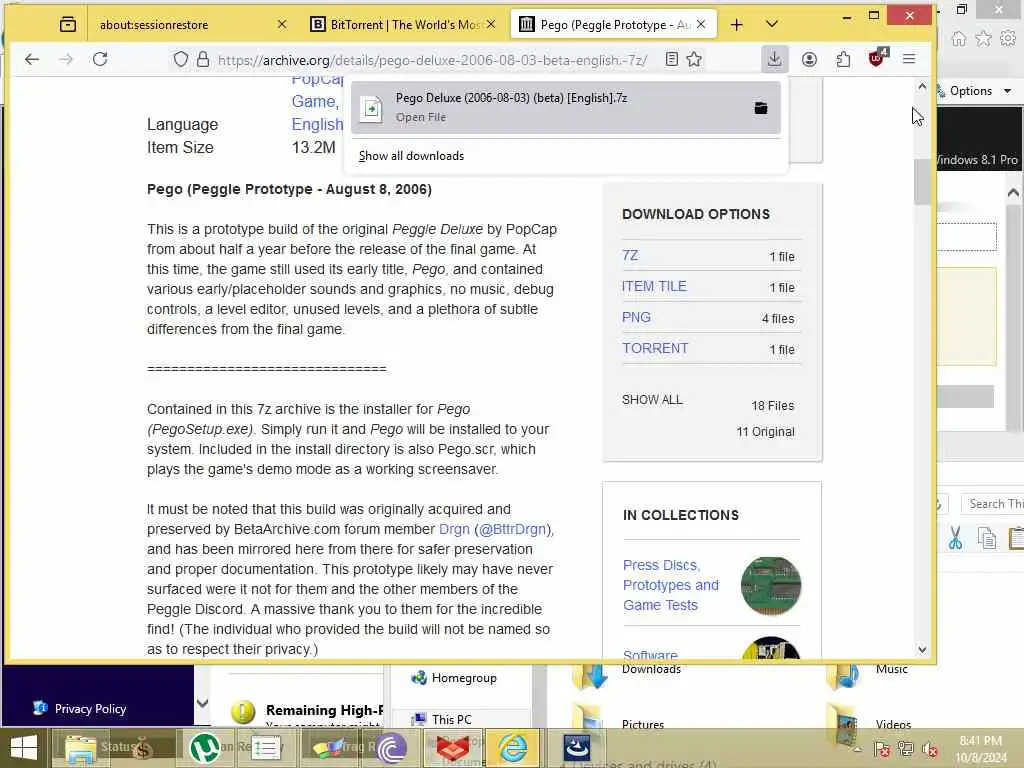Reload the archive.org page
This screenshot has height=768, width=1024.
100,59
